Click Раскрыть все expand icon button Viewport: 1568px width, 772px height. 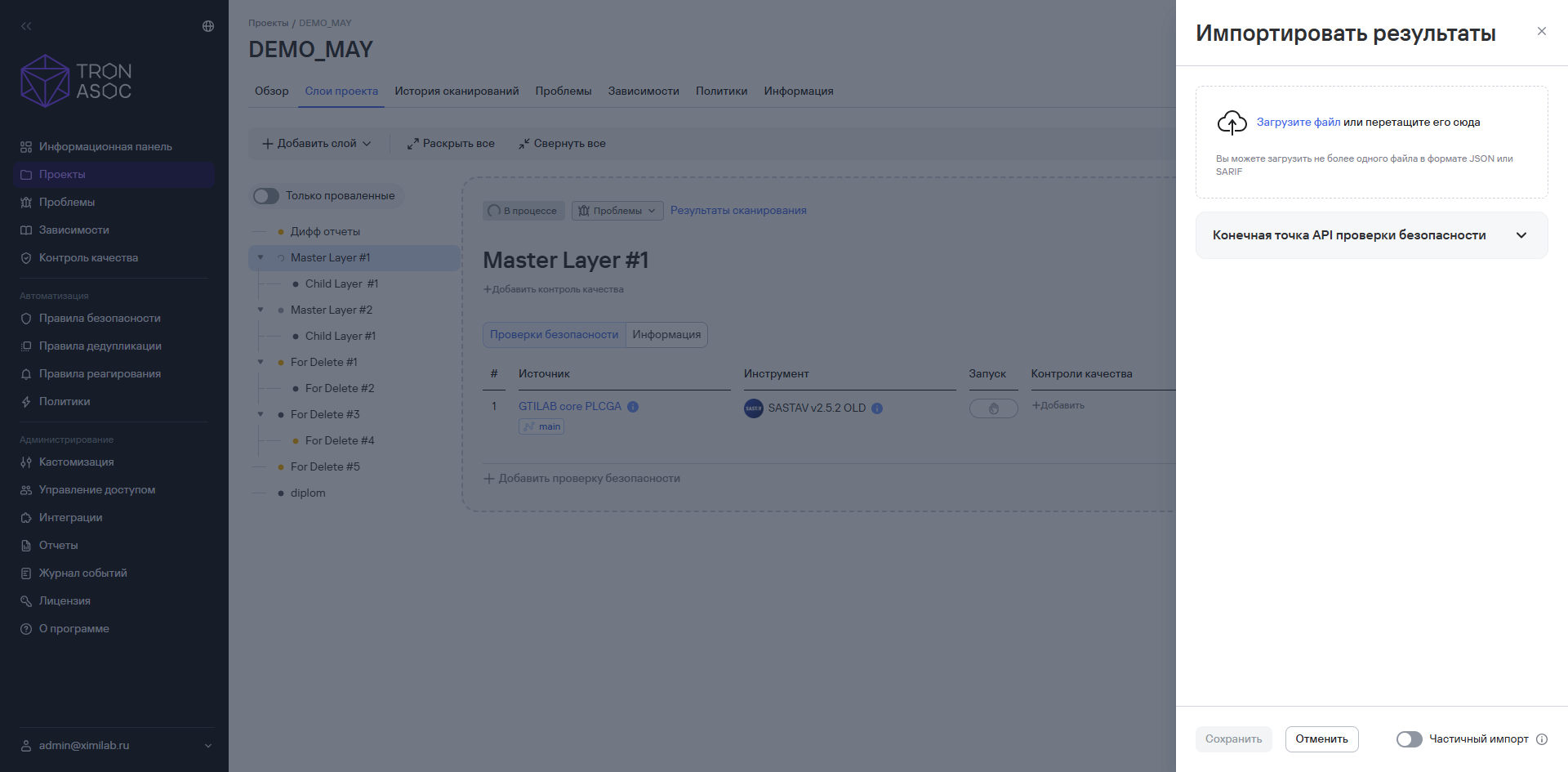(451, 144)
